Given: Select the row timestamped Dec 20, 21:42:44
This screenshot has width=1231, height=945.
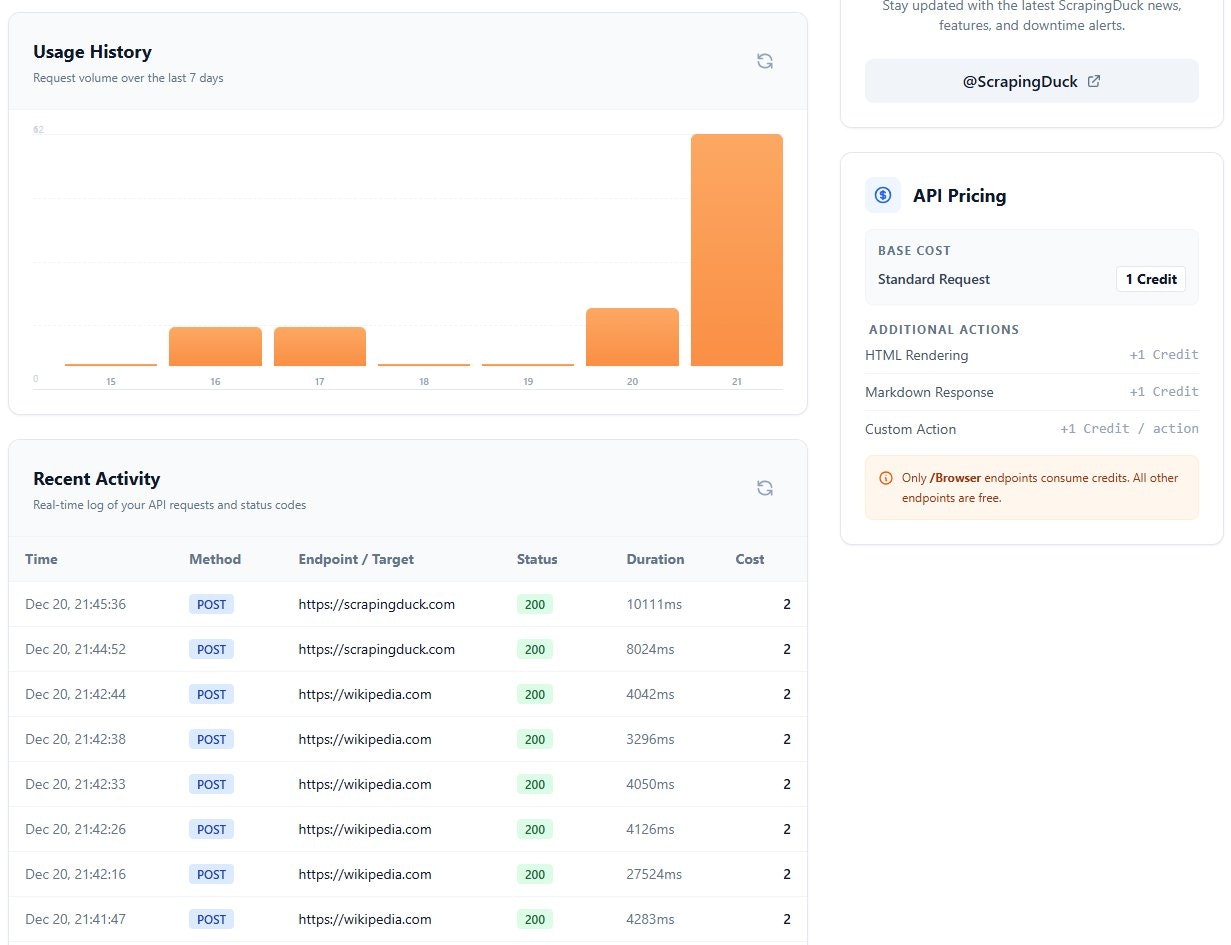Looking at the screenshot, I should 408,694.
